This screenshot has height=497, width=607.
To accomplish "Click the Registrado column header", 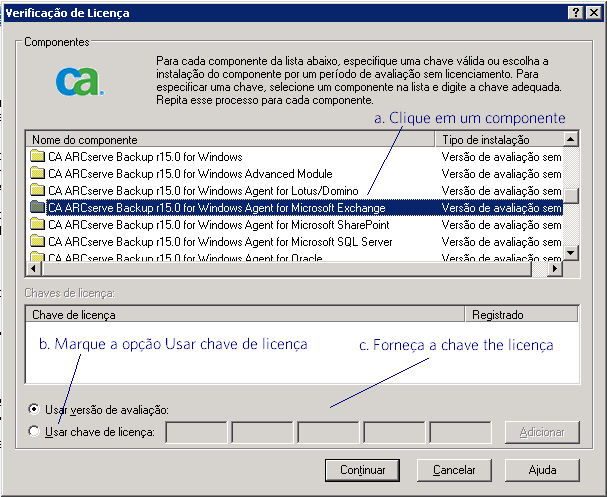I will 522,314.
